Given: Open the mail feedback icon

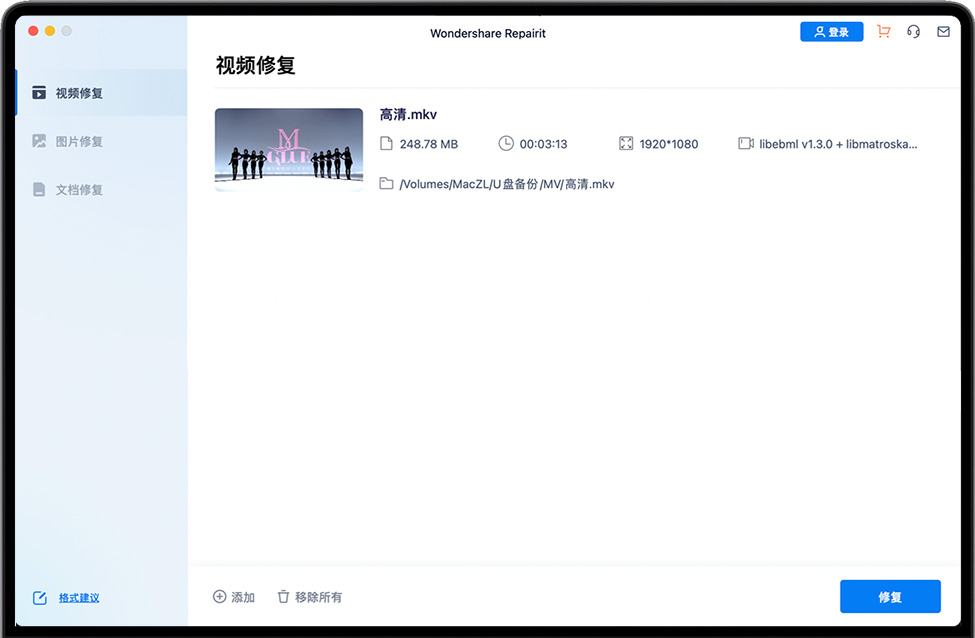Looking at the screenshot, I should [943, 32].
